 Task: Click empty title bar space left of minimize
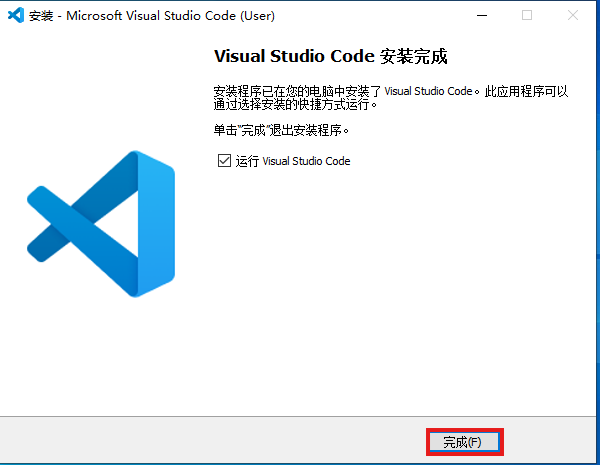[380, 15]
